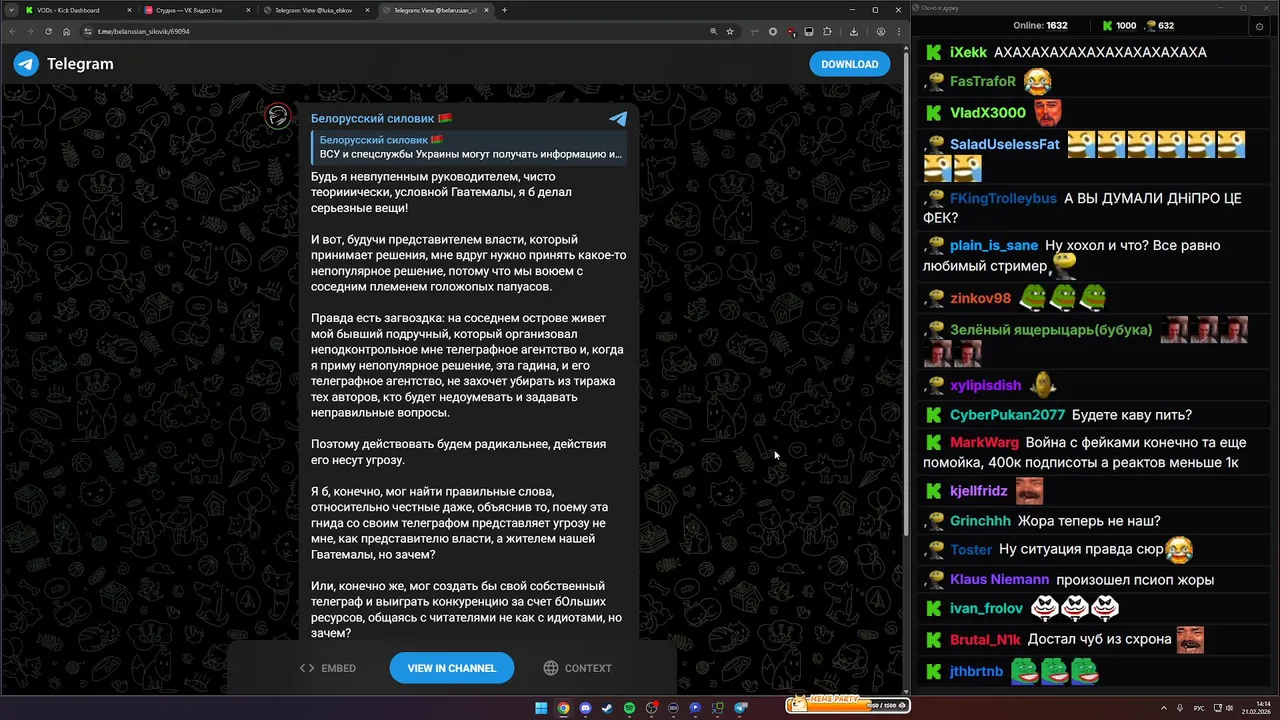The width and height of the screenshot is (1280, 720).
Task: Open Chrome from the taskbar
Action: pyautogui.click(x=563, y=708)
